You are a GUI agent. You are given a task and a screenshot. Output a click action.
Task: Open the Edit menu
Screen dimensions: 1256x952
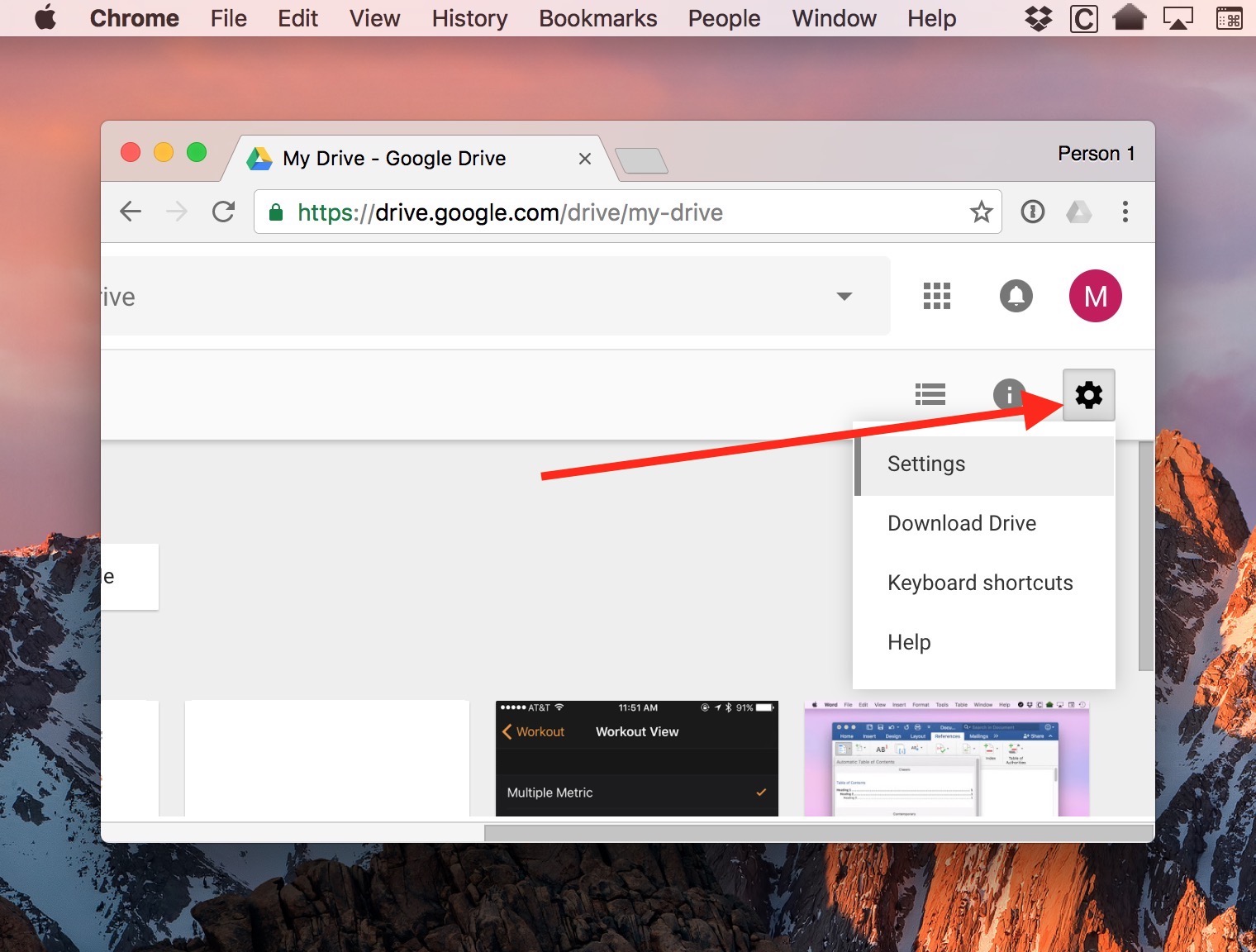(x=297, y=18)
